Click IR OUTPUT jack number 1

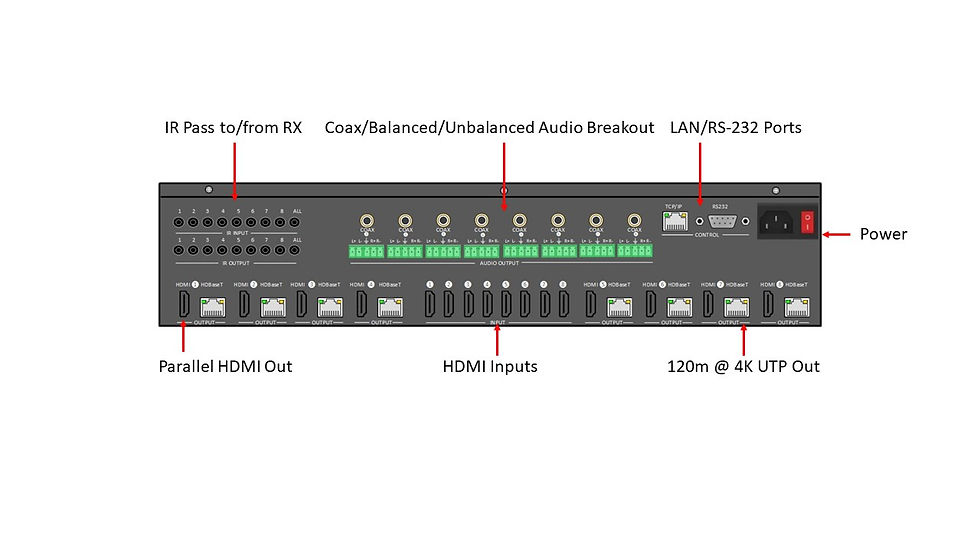(179, 250)
